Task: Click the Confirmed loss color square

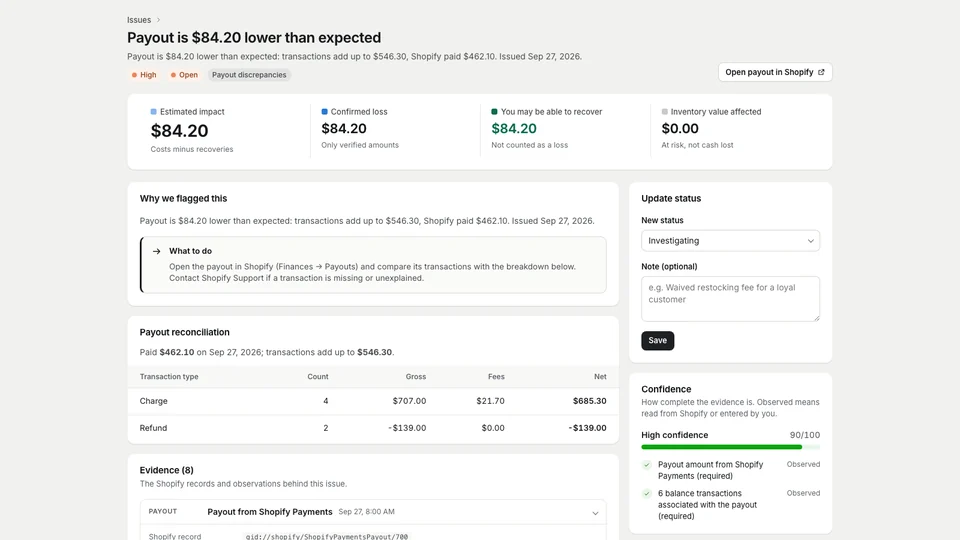Action: pos(324,111)
